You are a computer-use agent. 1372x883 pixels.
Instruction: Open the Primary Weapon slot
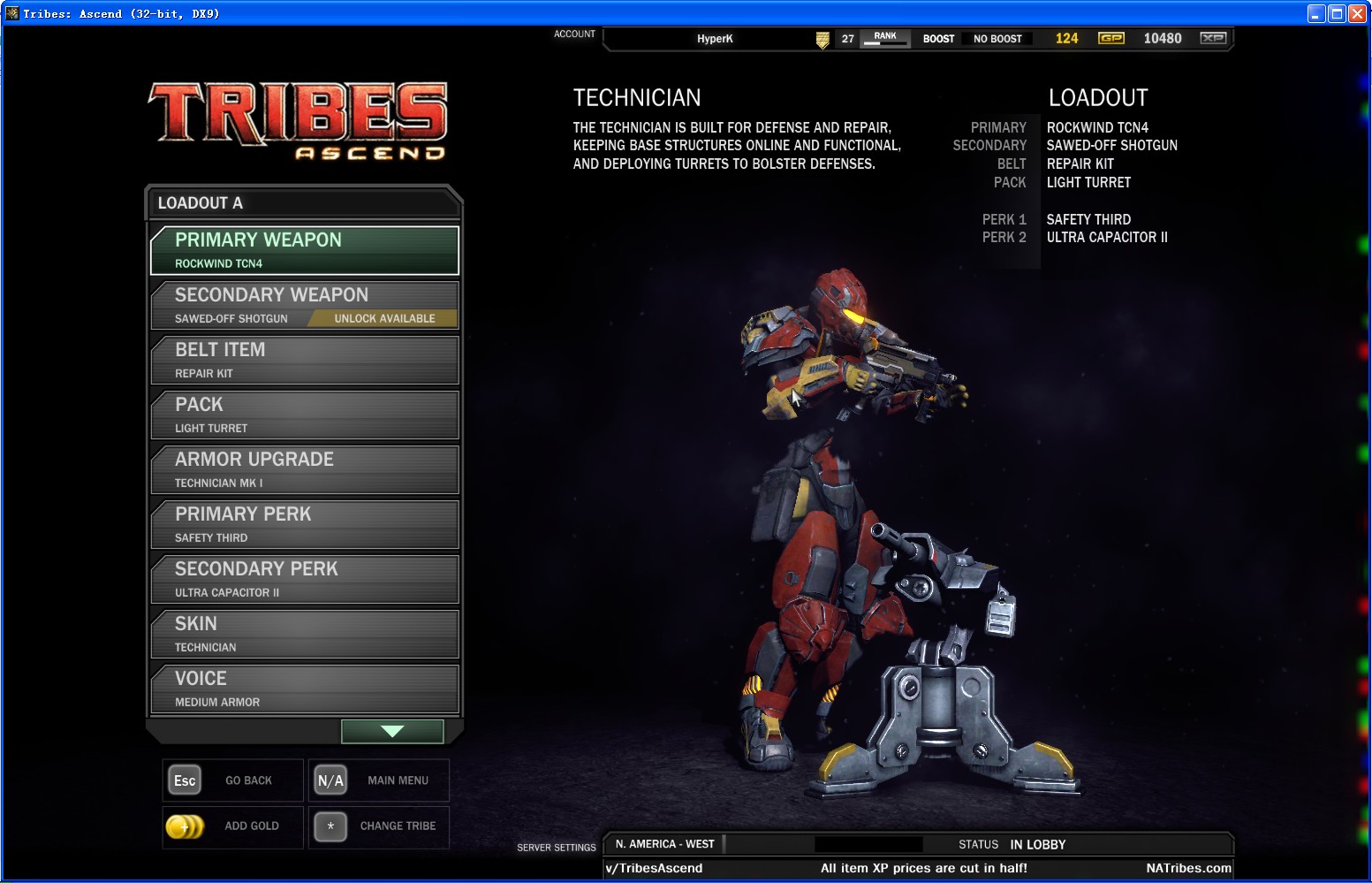pos(305,250)
